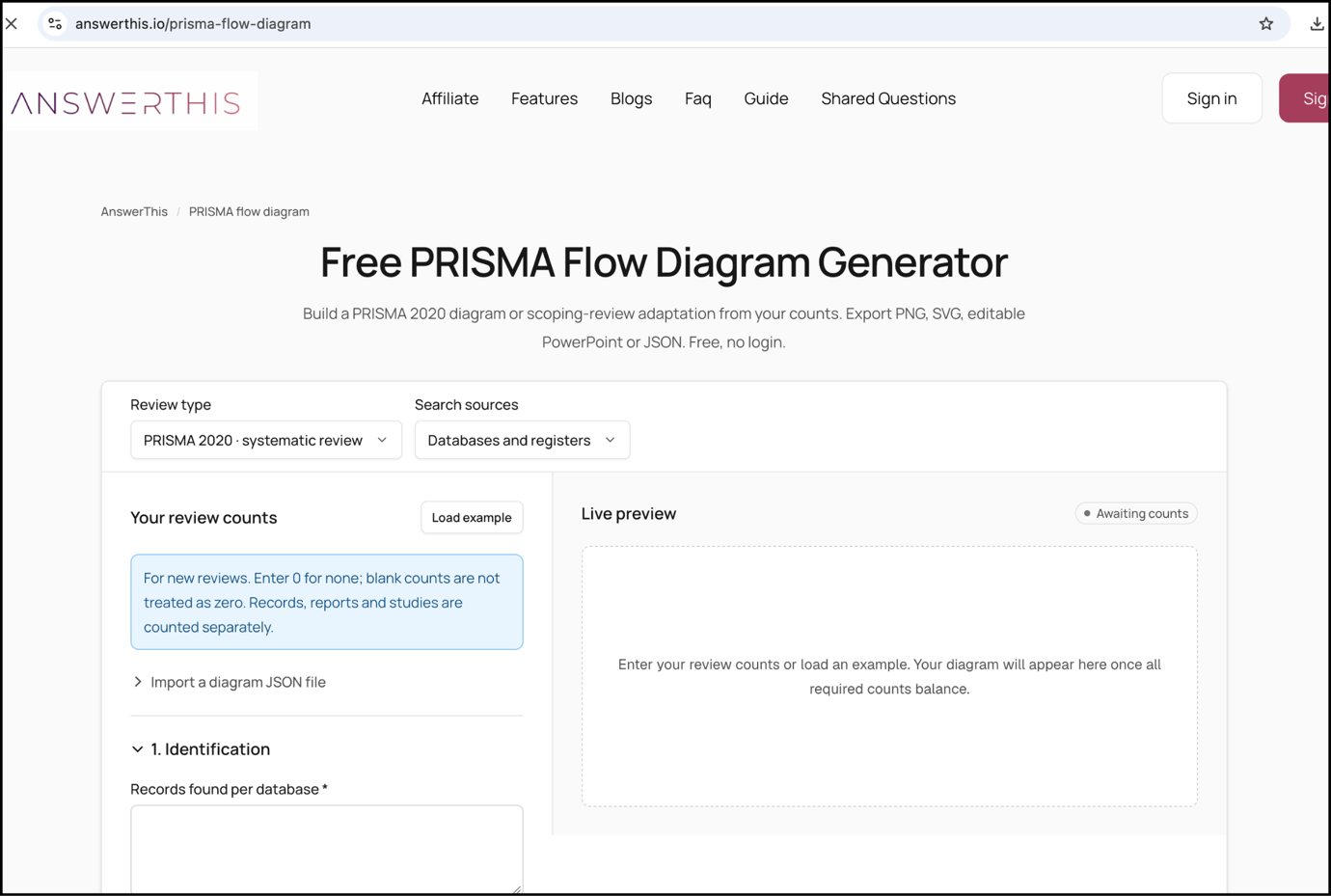Click the PRISMA flow diagram breadcrumb text

click(x=249, y=212)
